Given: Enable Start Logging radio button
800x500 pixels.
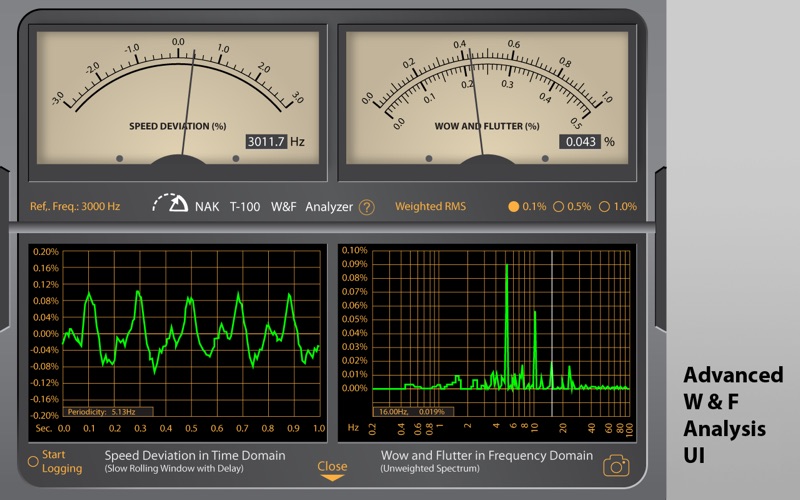Looking at the screenshot, I should tap(33, 462).
